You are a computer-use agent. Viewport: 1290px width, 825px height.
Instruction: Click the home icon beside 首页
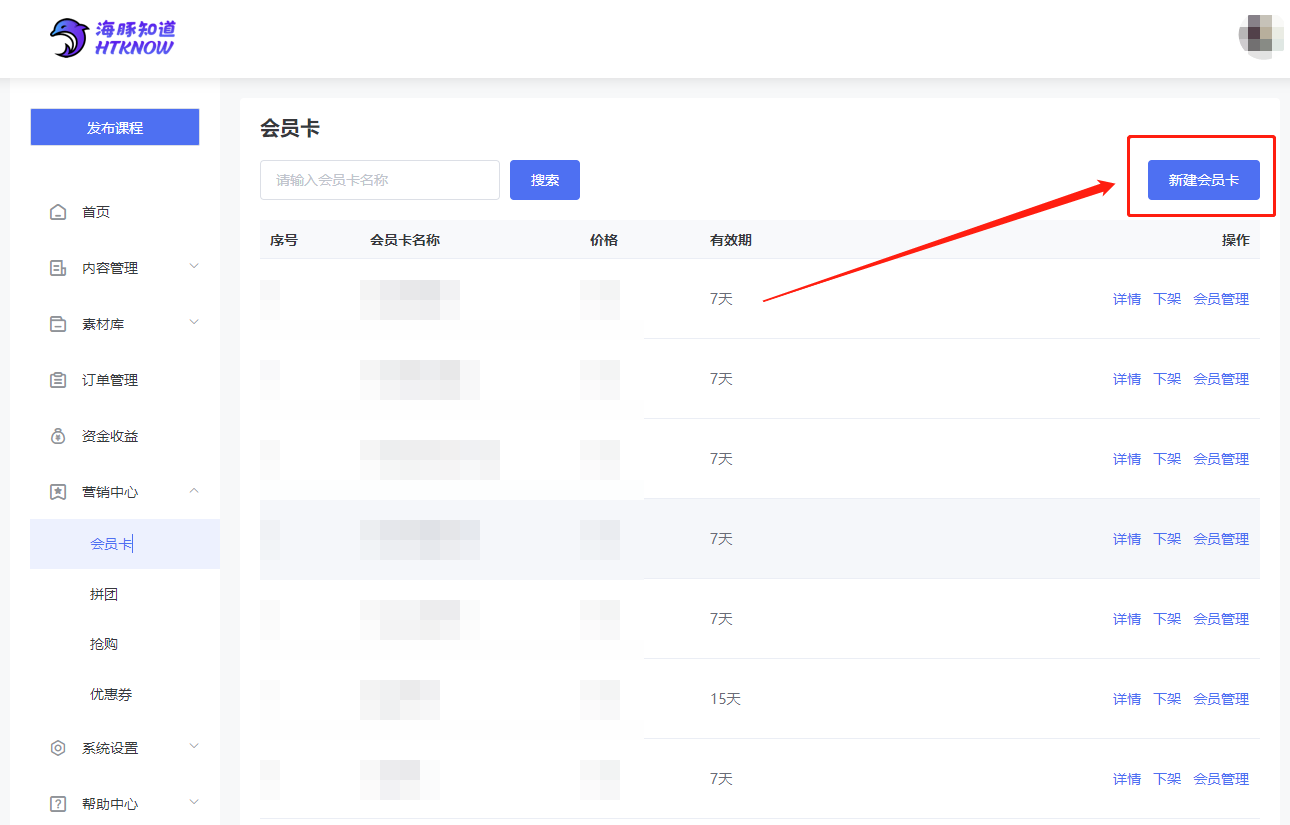(x=58, y=212)
